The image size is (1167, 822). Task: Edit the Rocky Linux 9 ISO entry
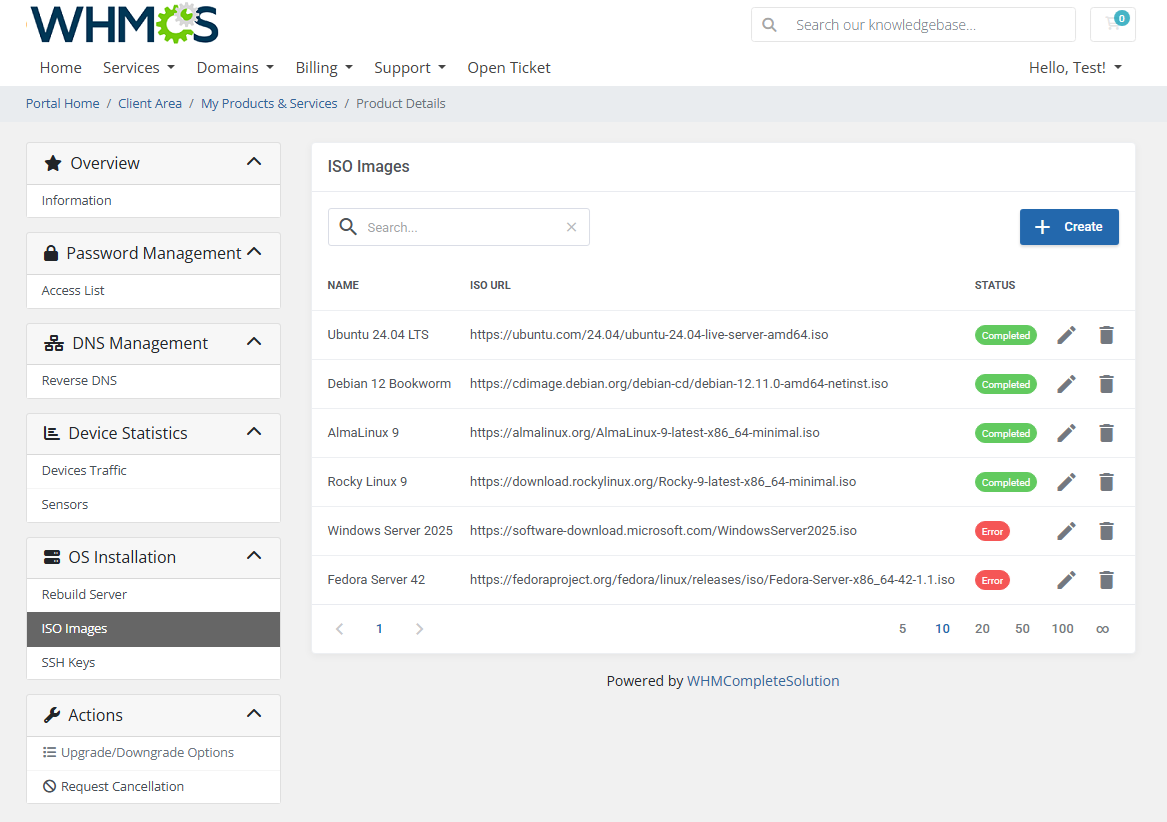click(1067, 482)
